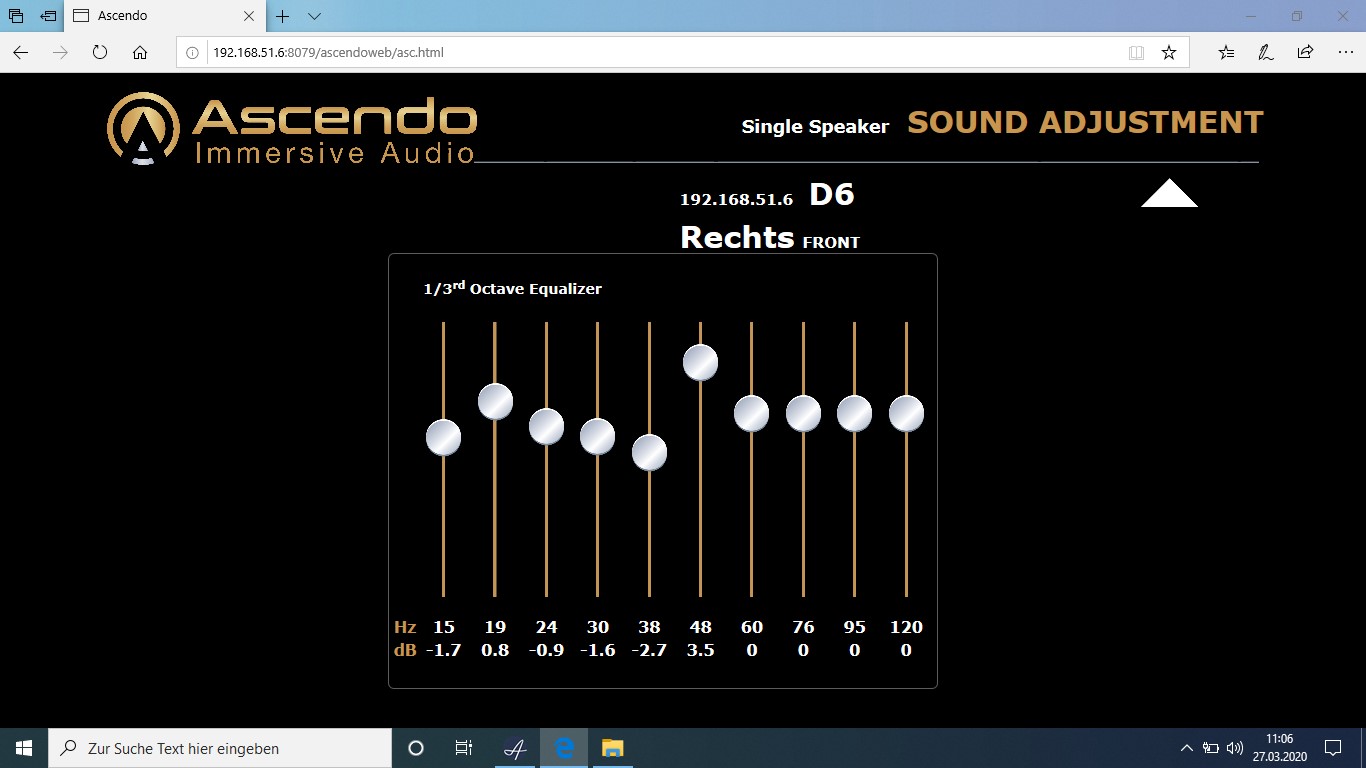1366x768 pixels.
Task: Open the Action Center notifications
Action: 1332,748
